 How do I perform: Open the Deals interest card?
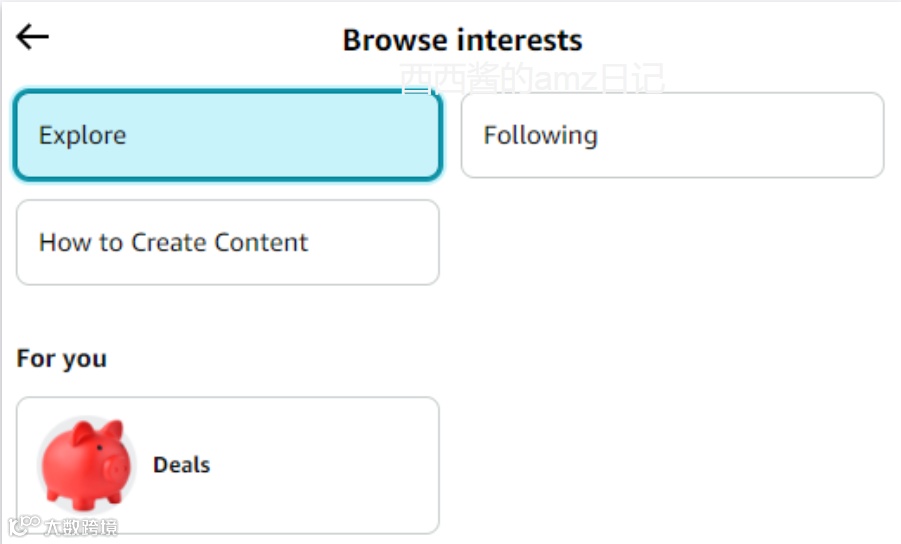[227, 465]
